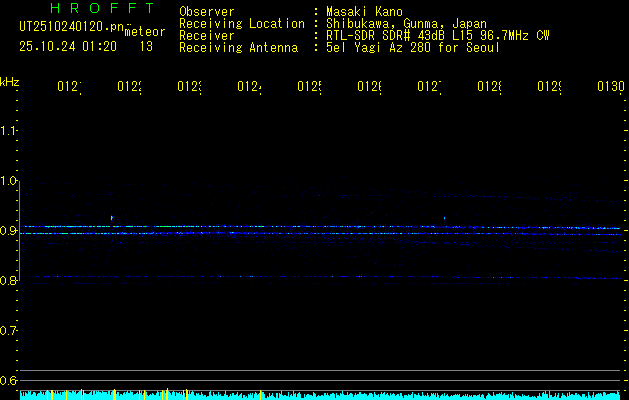
Task: Click the 0.6 frequency axis label
Action: pyautogui.click(x=8, y=380)
